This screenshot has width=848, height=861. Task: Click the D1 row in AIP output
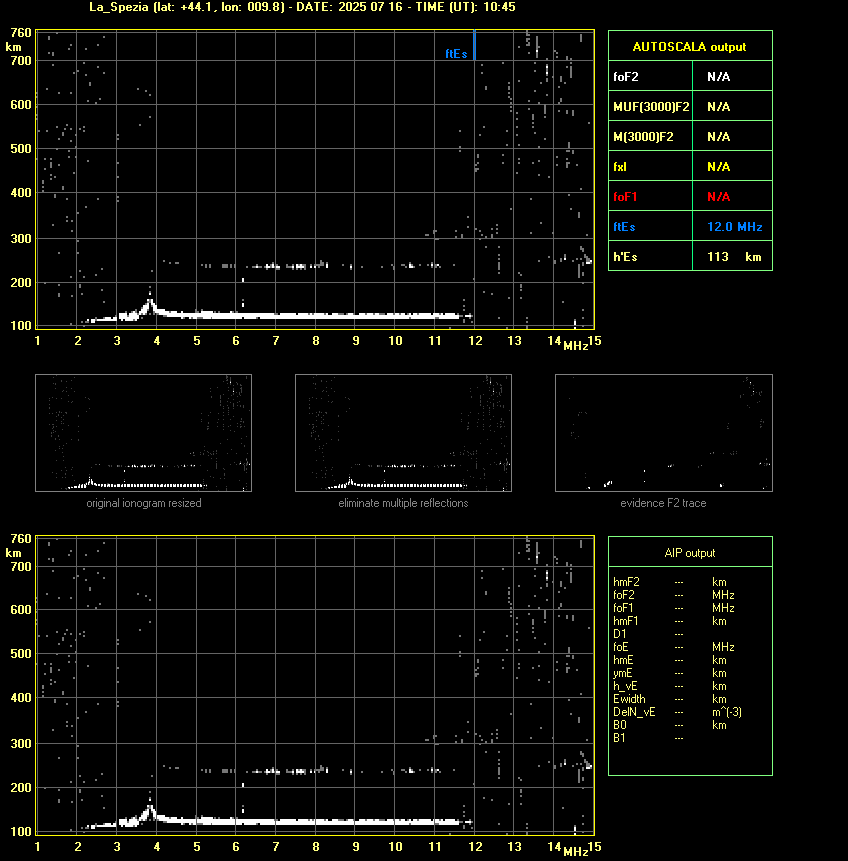coord(649,634)
